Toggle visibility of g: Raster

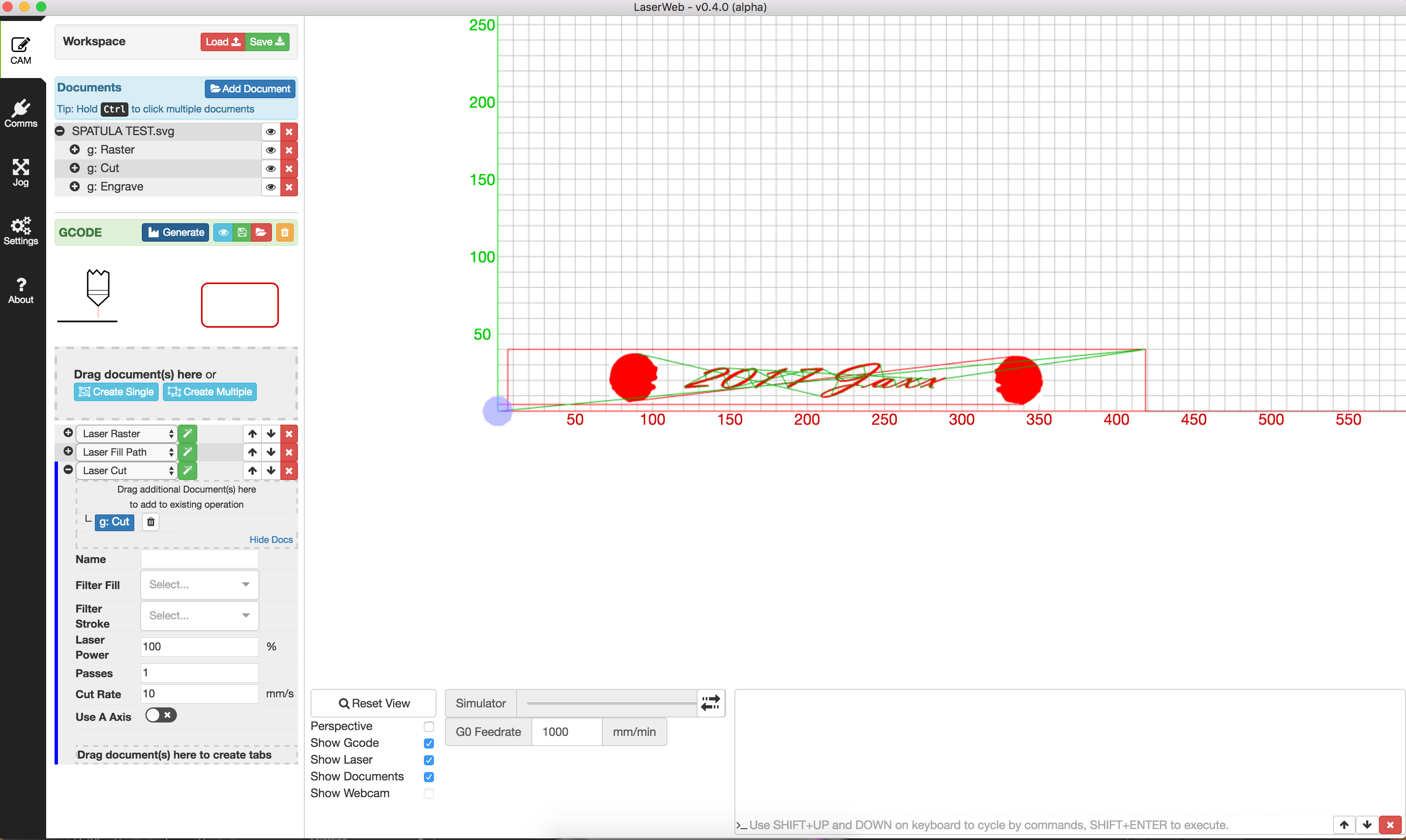[x=271, y=150]
